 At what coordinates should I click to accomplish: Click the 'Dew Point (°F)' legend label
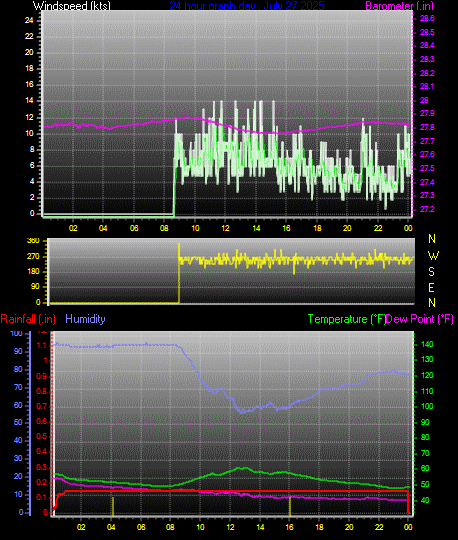(x=419, y=319)
